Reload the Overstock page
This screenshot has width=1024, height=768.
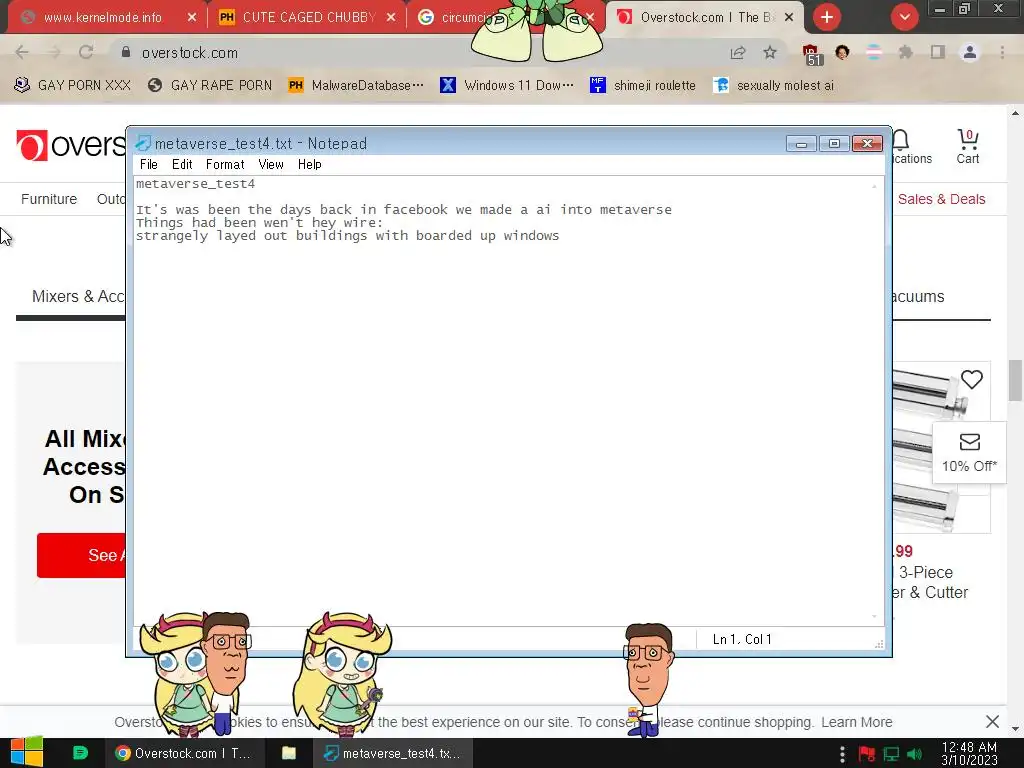[86, 52]
